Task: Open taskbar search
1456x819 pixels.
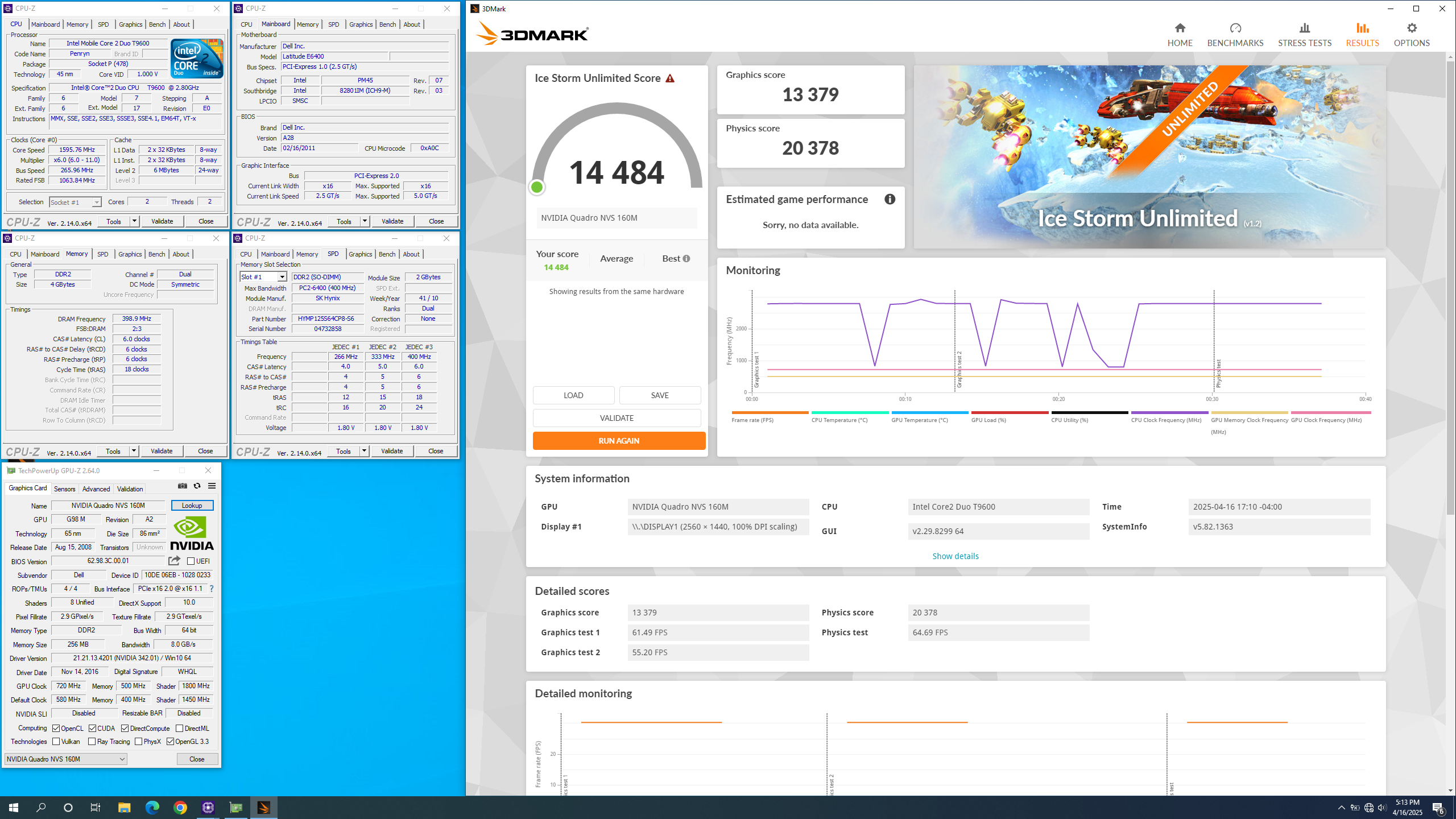Action: click(x=41, y=807)
